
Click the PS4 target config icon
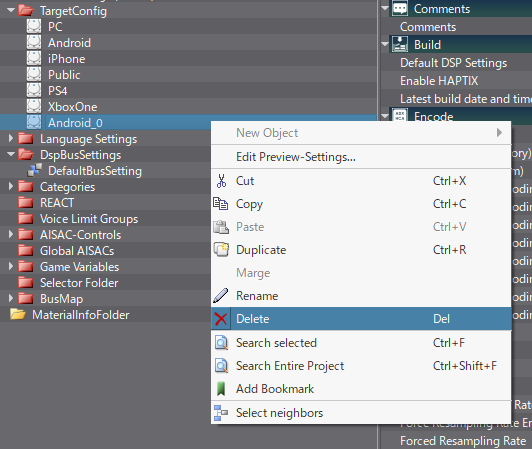pos(34,90)
